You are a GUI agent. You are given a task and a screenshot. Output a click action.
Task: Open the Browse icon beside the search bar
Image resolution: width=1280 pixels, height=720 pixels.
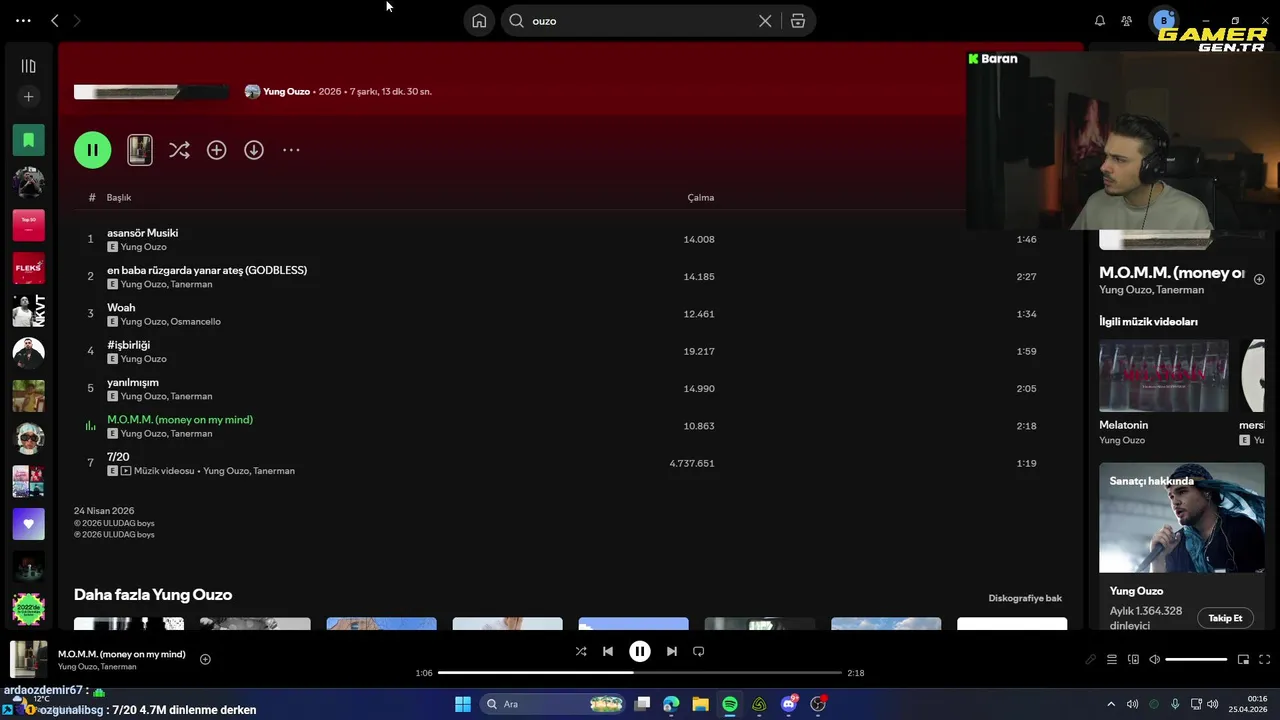click(798, 21)
